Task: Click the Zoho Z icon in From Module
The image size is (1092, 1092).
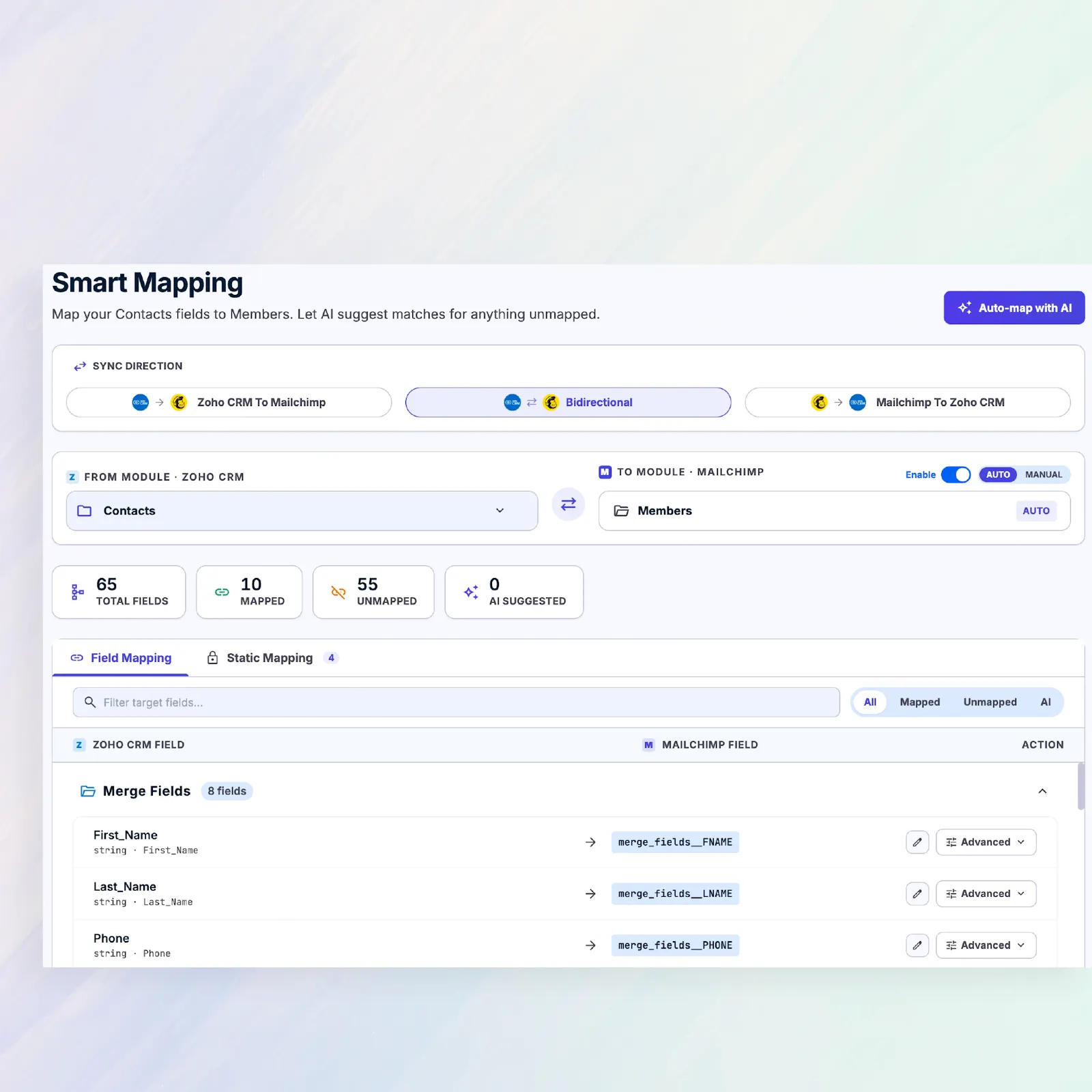Action: click(72, 477)
